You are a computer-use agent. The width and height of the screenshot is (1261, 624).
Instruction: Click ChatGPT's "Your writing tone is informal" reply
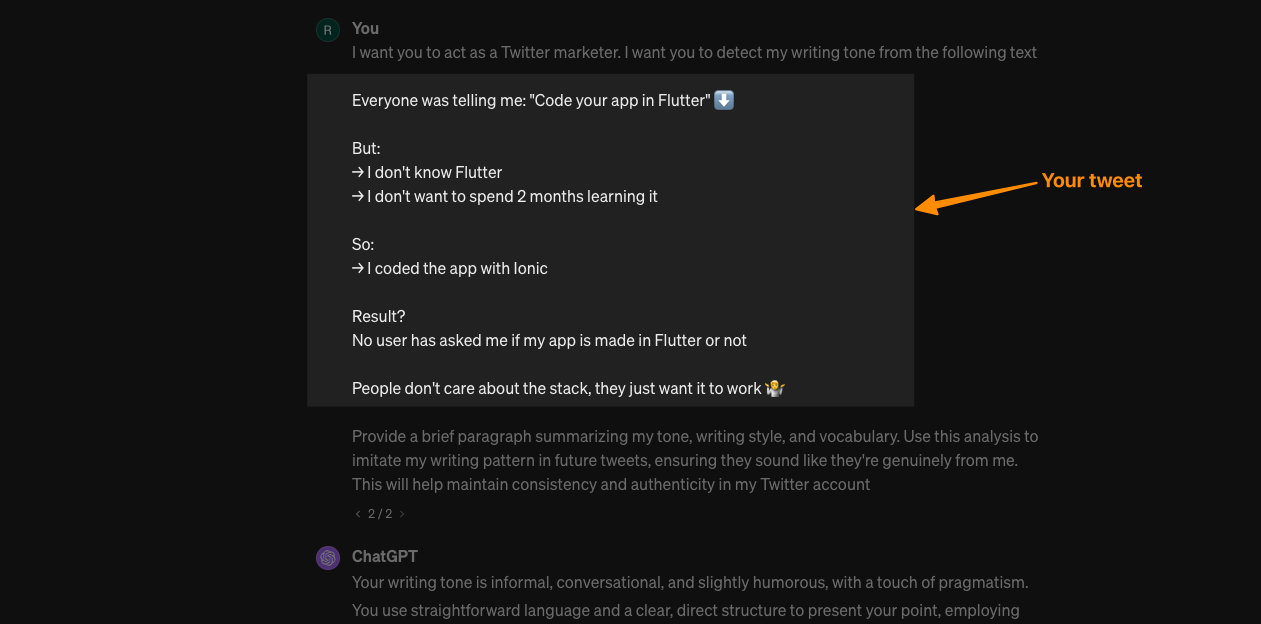pyautogui.click(x=690, y=582)
